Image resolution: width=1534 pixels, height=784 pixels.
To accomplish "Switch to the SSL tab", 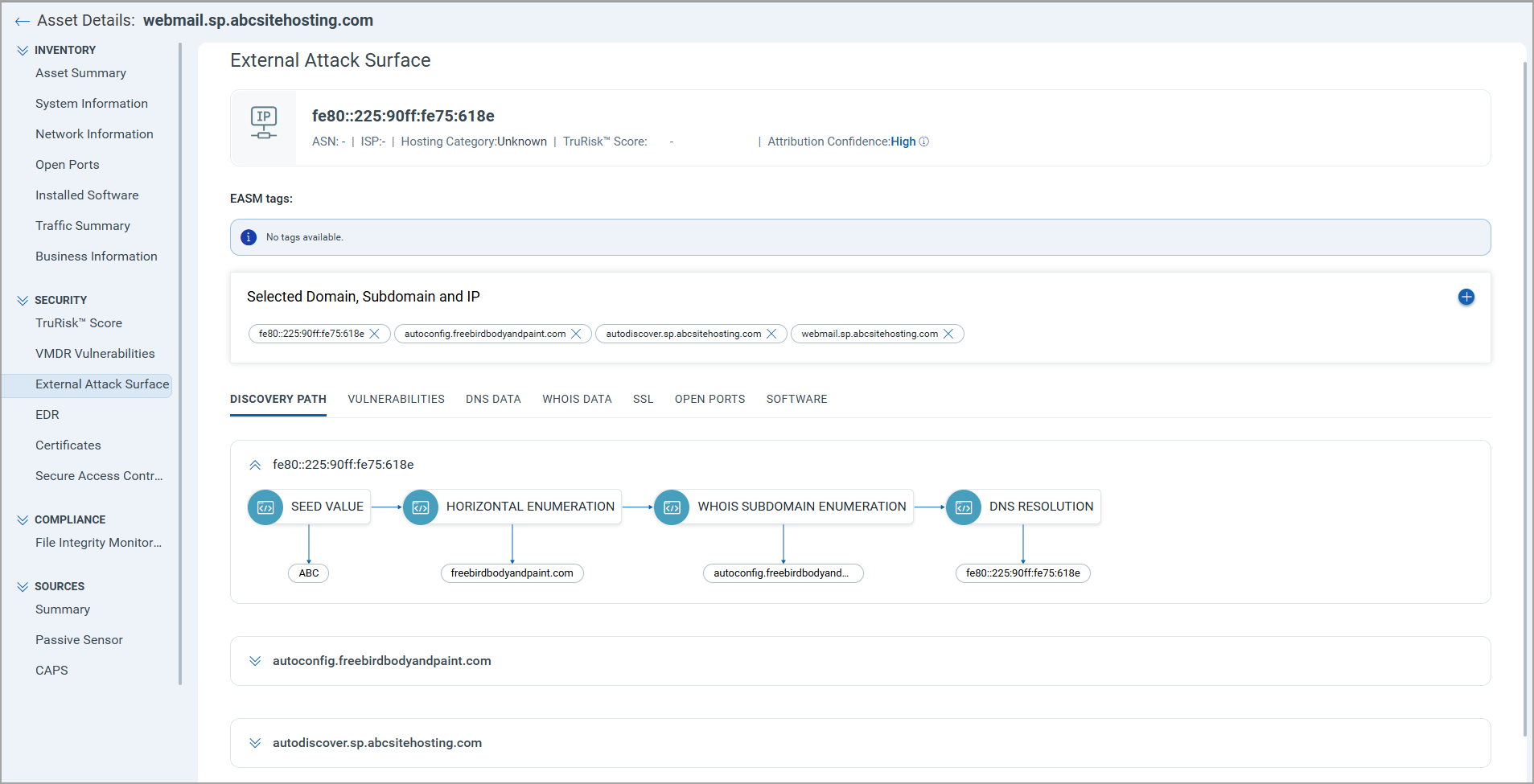I will click(x=643, y=399).
